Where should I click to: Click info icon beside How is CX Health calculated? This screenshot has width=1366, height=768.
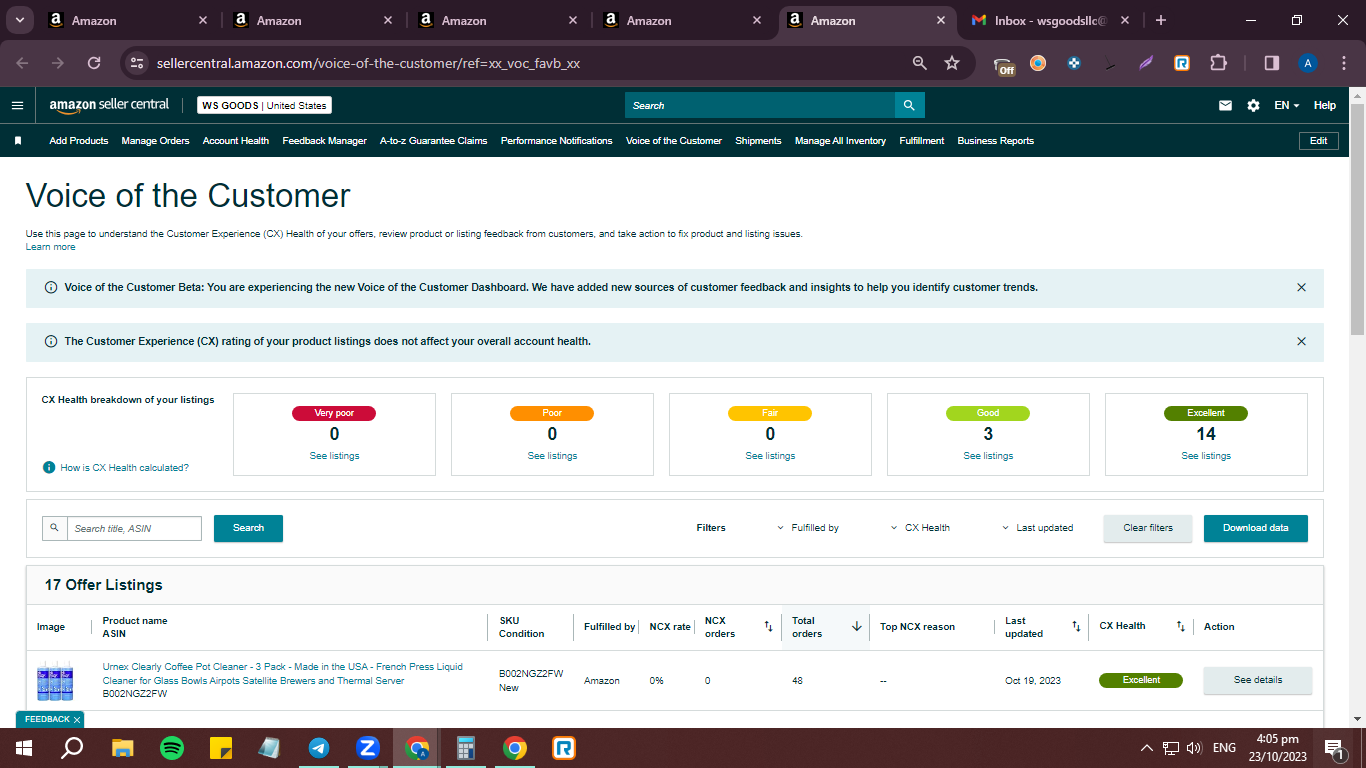pos(49,467)
